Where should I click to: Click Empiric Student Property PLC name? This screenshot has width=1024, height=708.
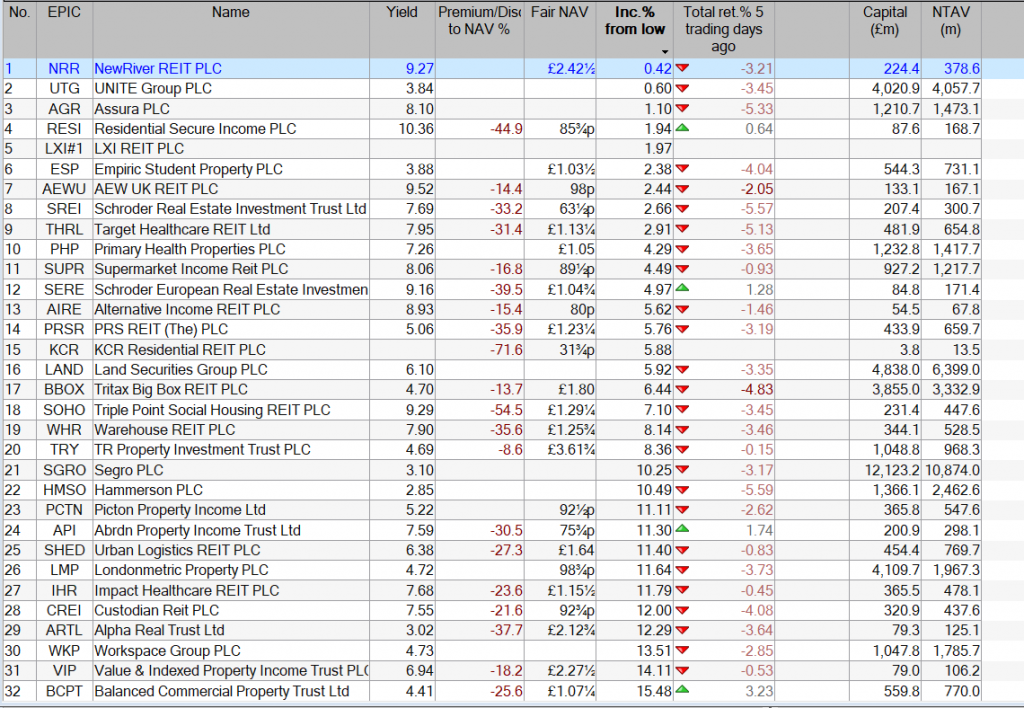coord(188,169)
